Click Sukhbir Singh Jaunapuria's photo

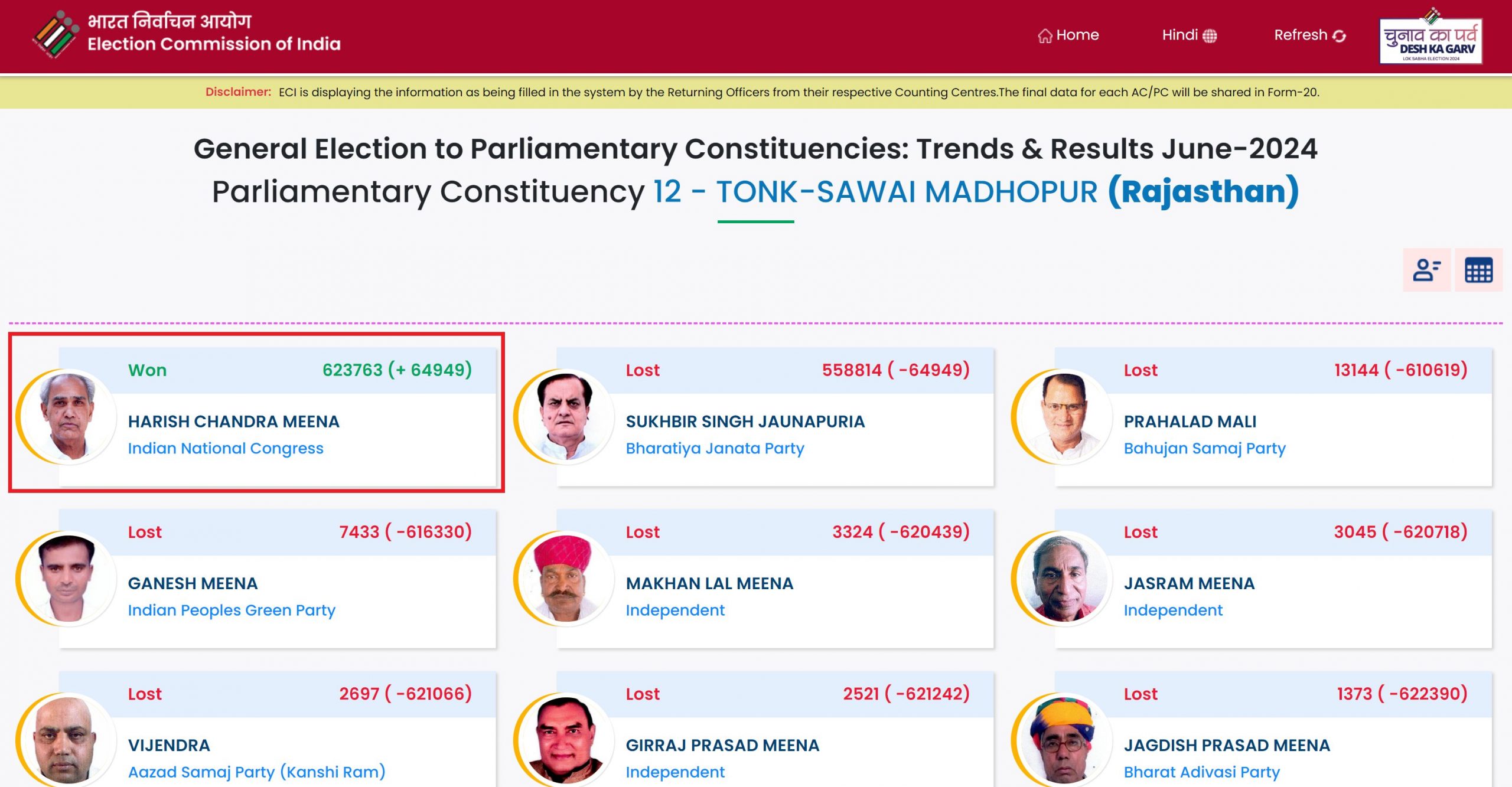(x=566, y=417)
